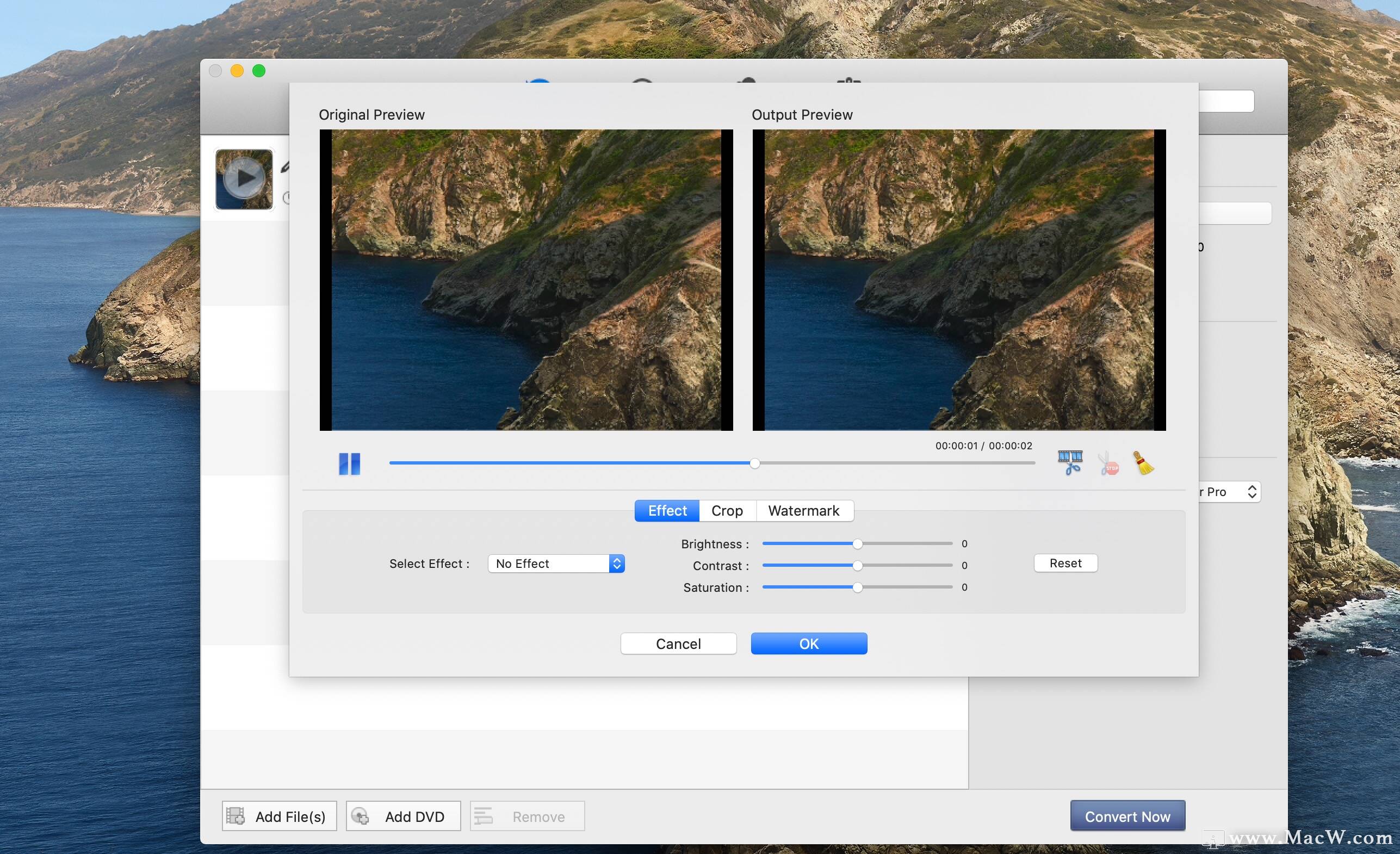Click the video playback progress slider handle
The width and height of the screenshot is (1400, 854).
[754, 463]
